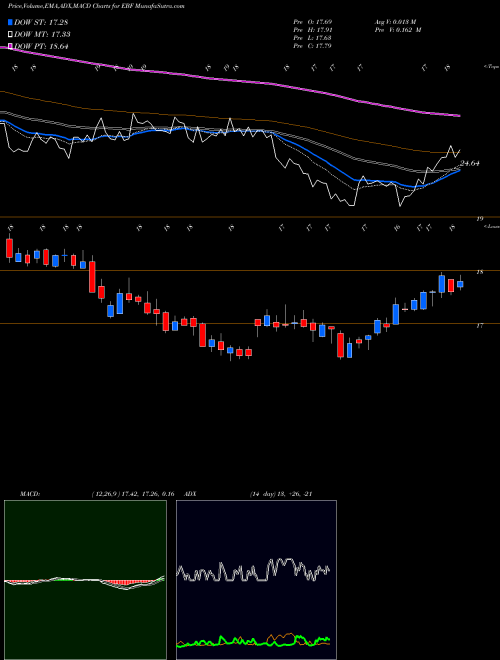Click the 'Pre O: 17.69' value
Image resolution: width=500 pixels, height=660 pixels.
[x=312, y=22]
